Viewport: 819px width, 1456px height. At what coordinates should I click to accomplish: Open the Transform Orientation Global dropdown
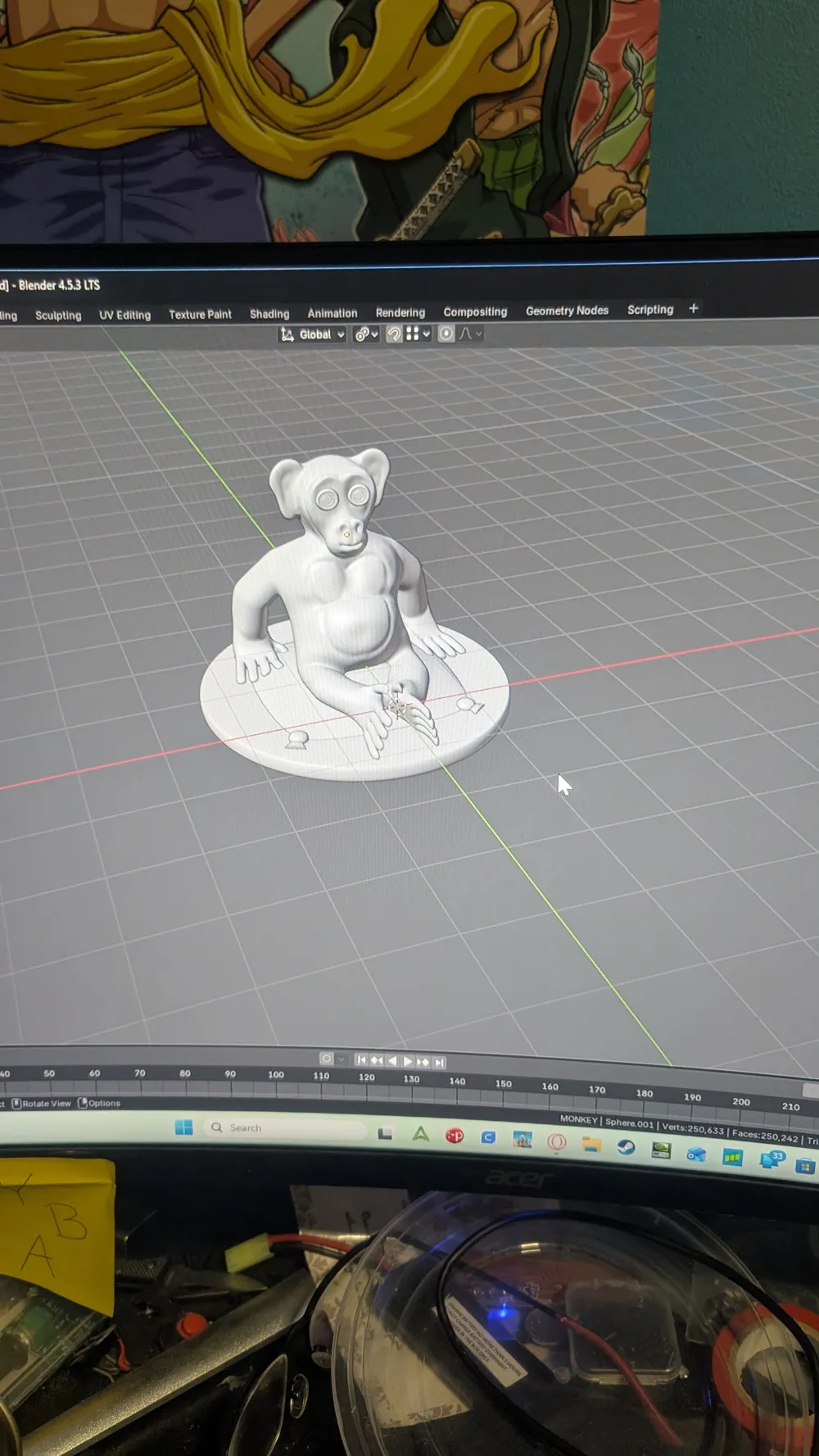tap(313, 334)
